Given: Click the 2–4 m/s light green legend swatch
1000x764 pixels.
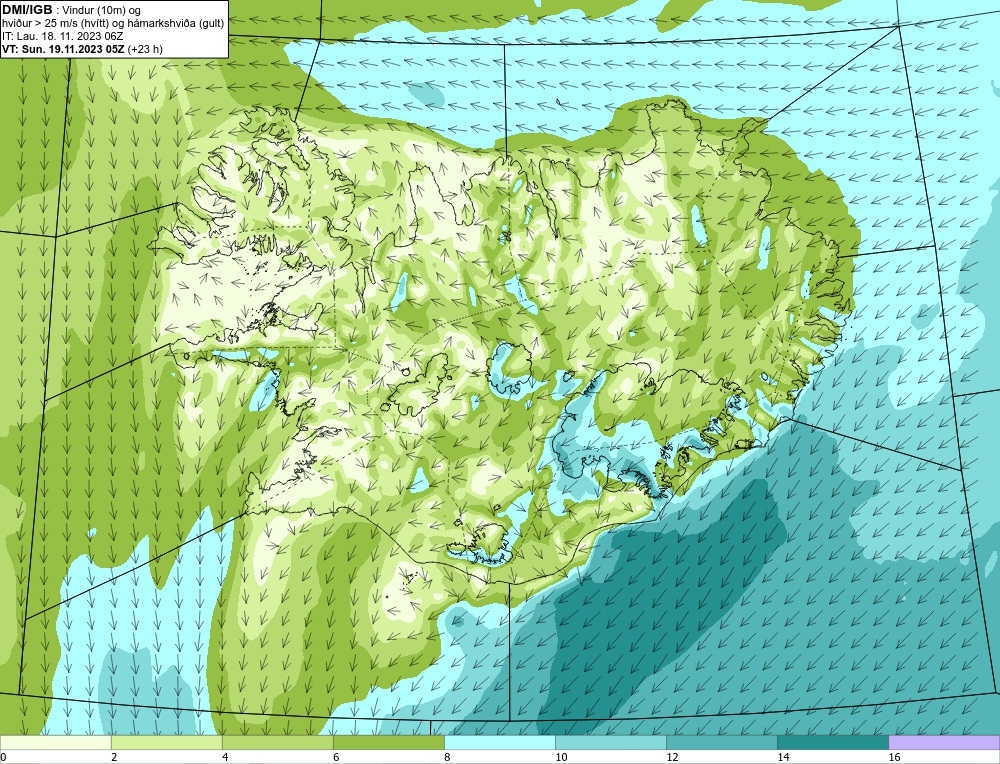Looking at the screenshot, I should (166, 743).
